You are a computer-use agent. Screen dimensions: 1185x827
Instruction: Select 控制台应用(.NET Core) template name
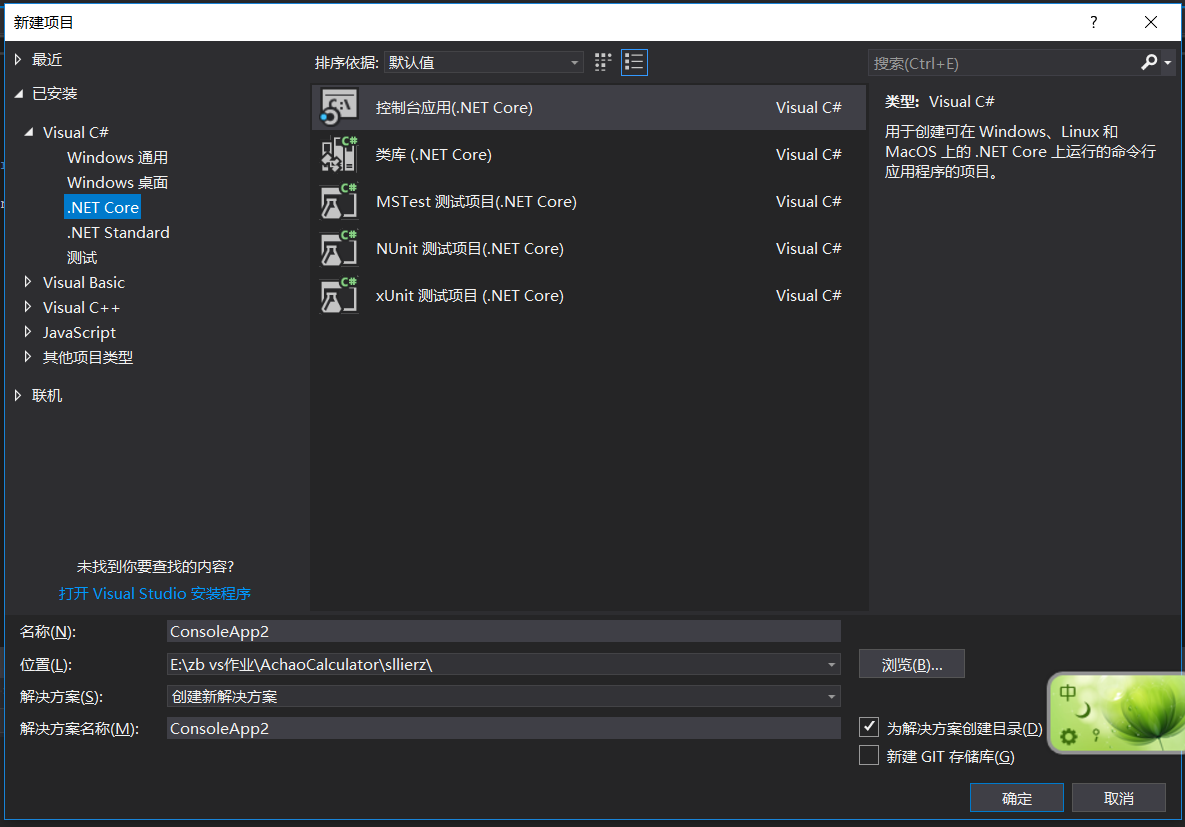(454, 107)
